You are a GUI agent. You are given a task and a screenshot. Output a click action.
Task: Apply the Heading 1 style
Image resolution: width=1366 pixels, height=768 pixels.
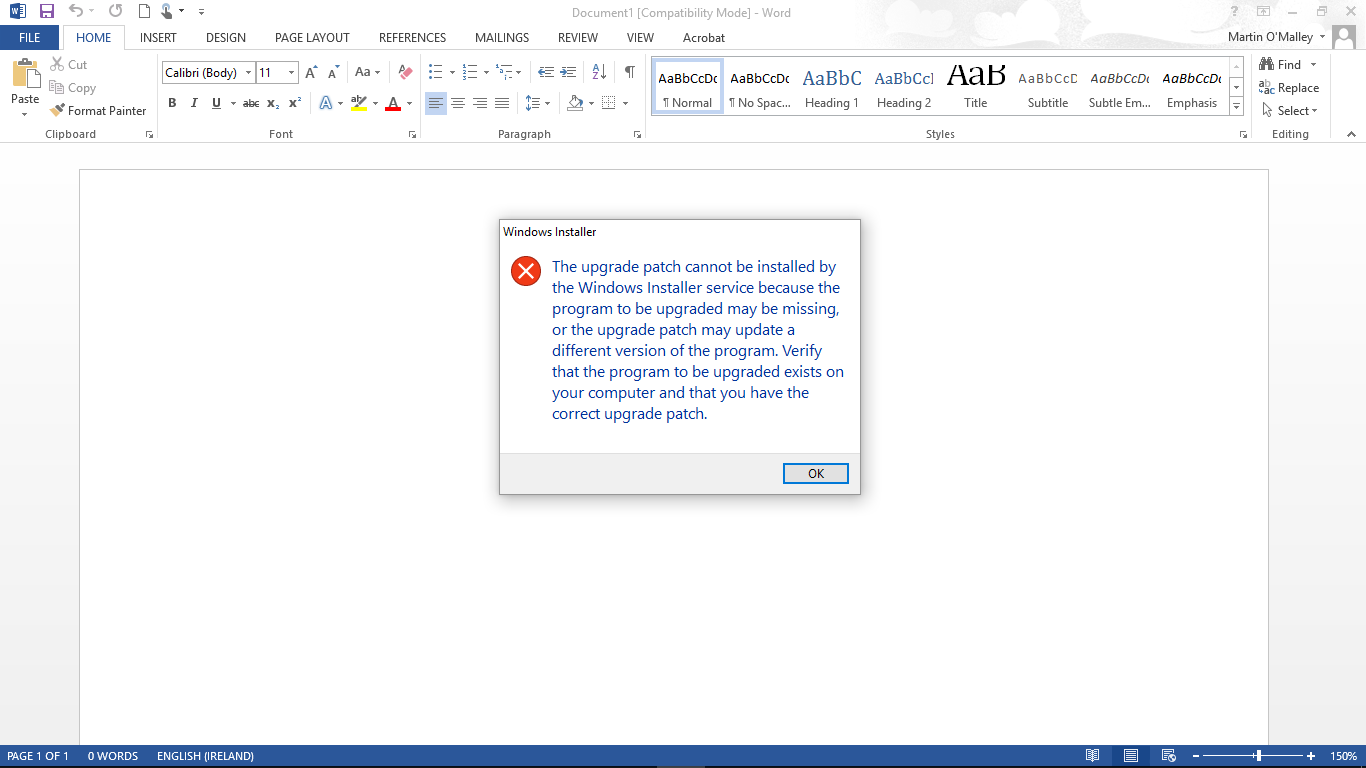tap(832, 88)
